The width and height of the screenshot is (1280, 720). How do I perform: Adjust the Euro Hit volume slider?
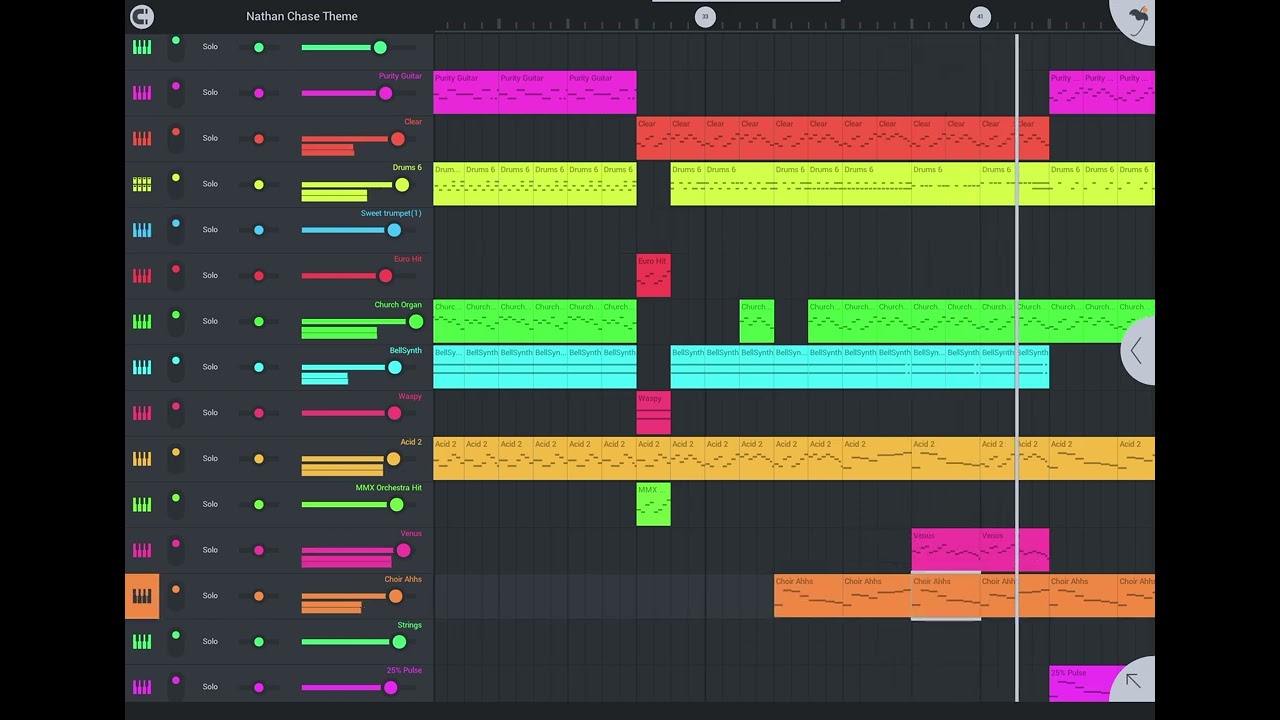tap(358, 276)
